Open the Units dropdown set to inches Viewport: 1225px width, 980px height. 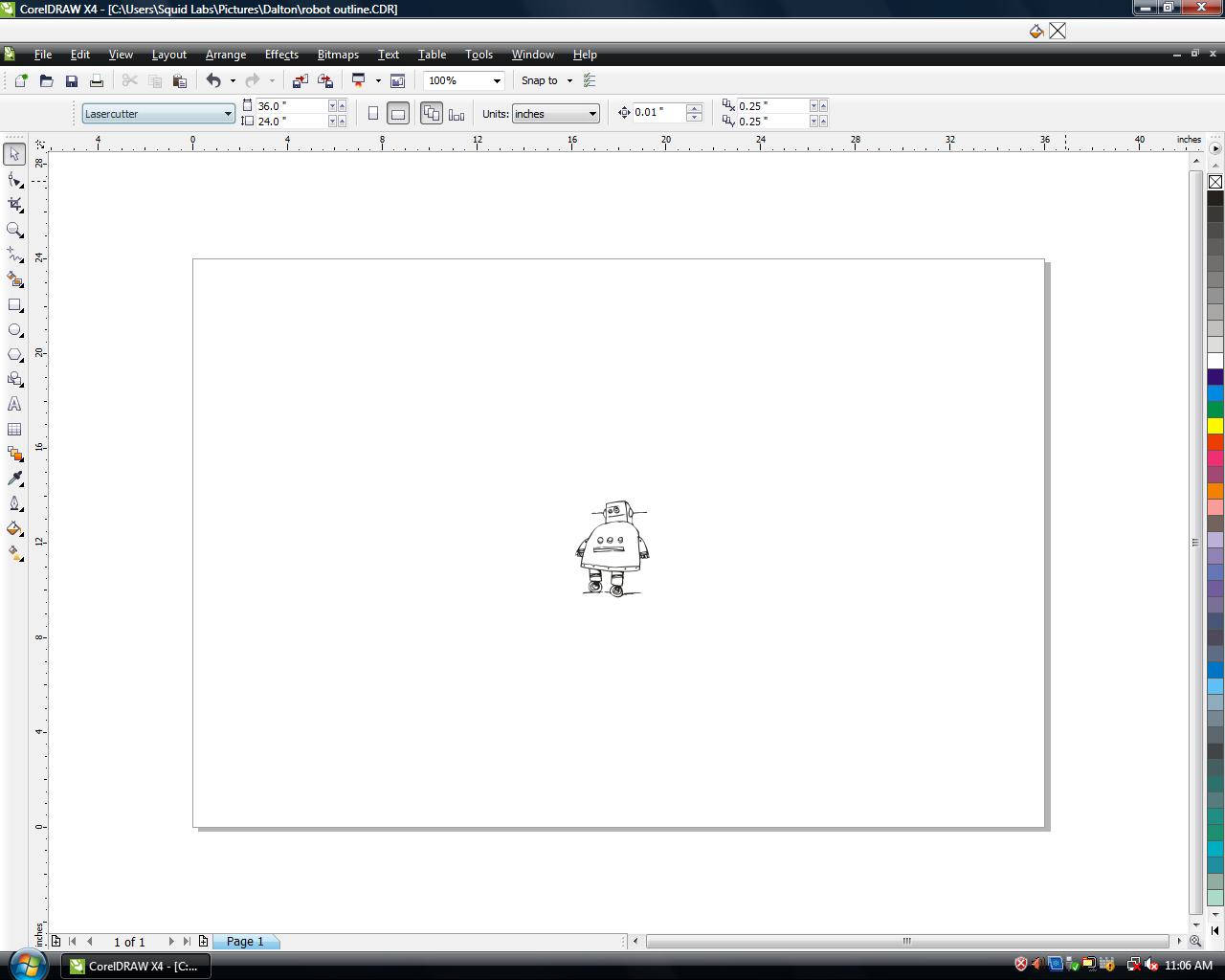coord(592,114)
